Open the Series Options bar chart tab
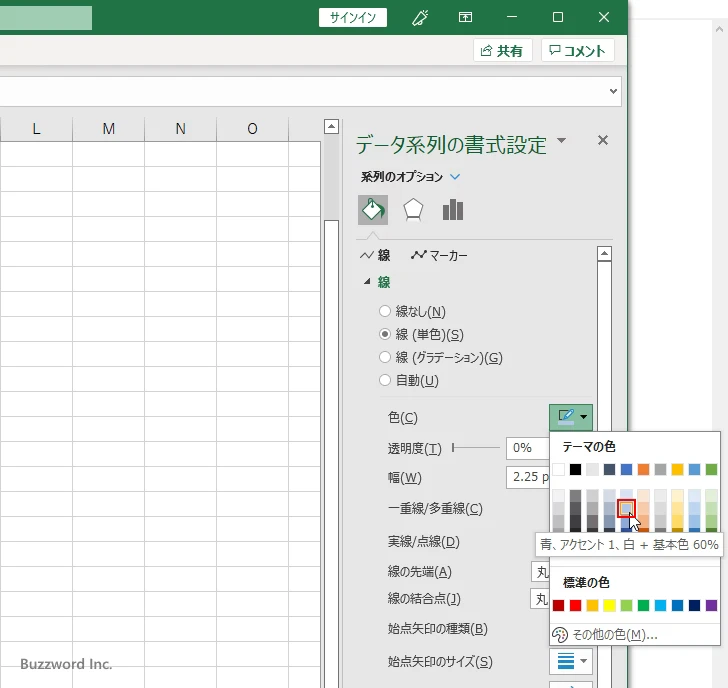Screen dimensions: 728x688 (453, 210)
